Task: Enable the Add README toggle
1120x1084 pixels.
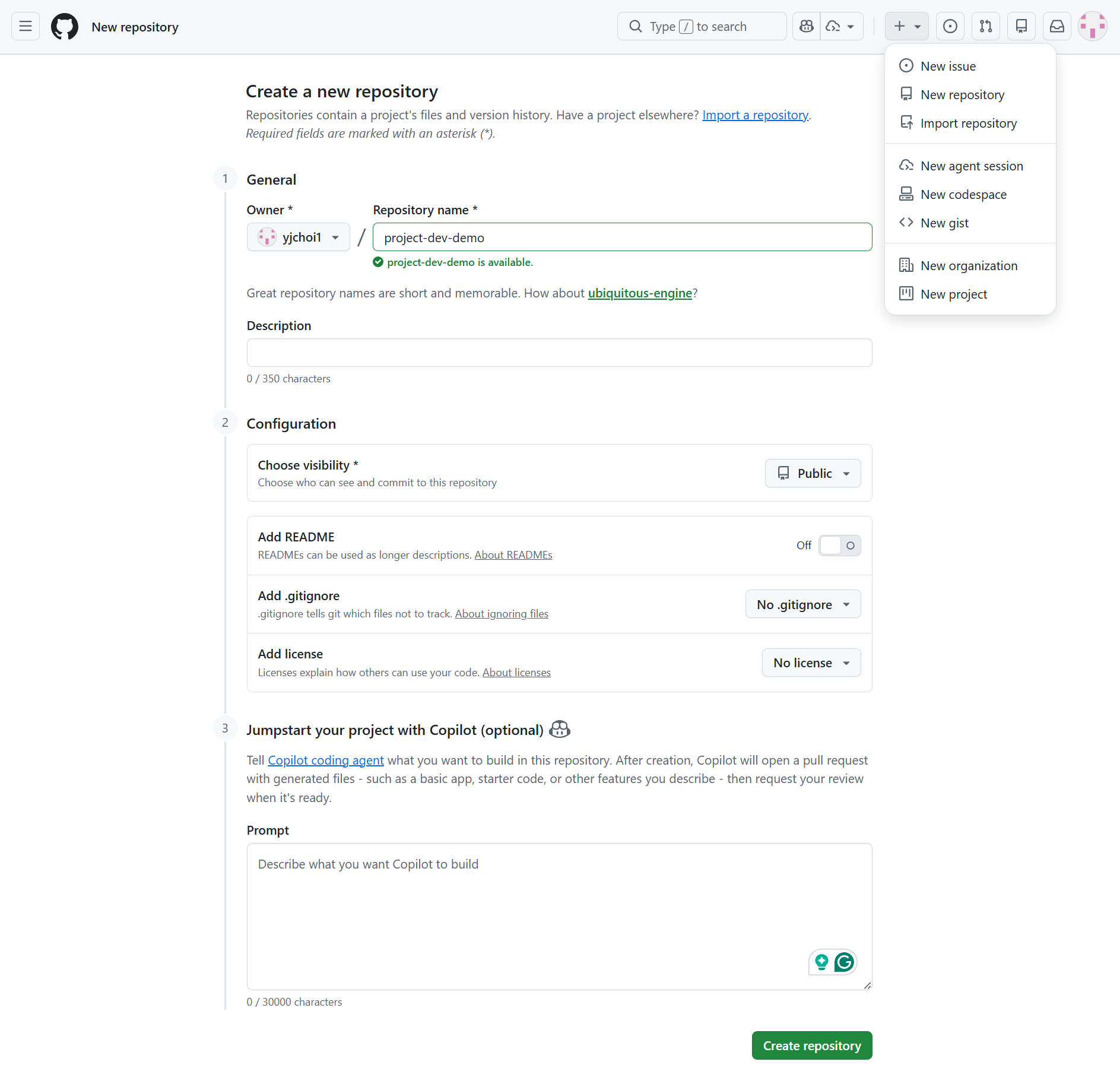Action: [x=839, y=545]
